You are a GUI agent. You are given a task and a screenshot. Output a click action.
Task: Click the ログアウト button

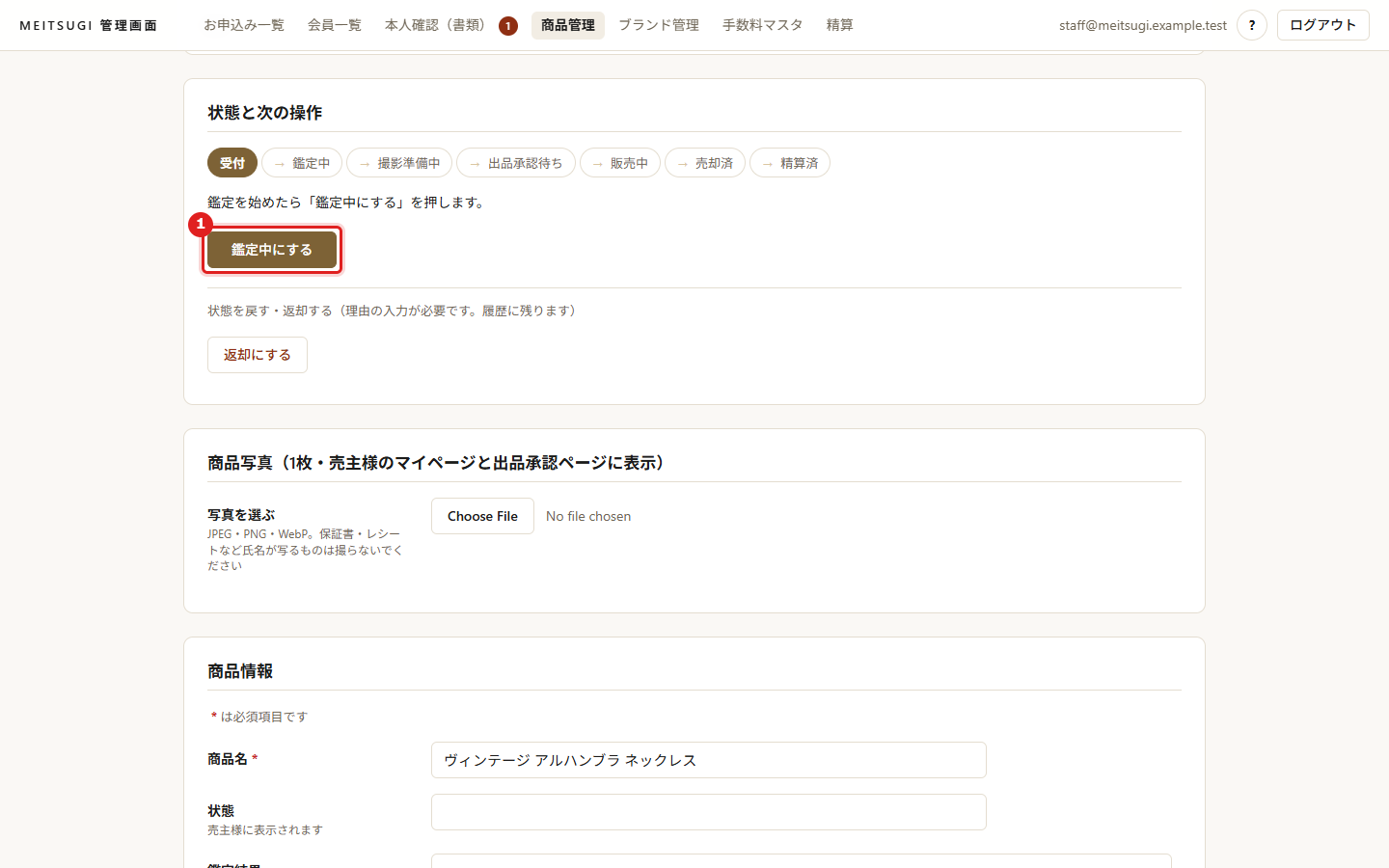click(x=1323, y=25)
